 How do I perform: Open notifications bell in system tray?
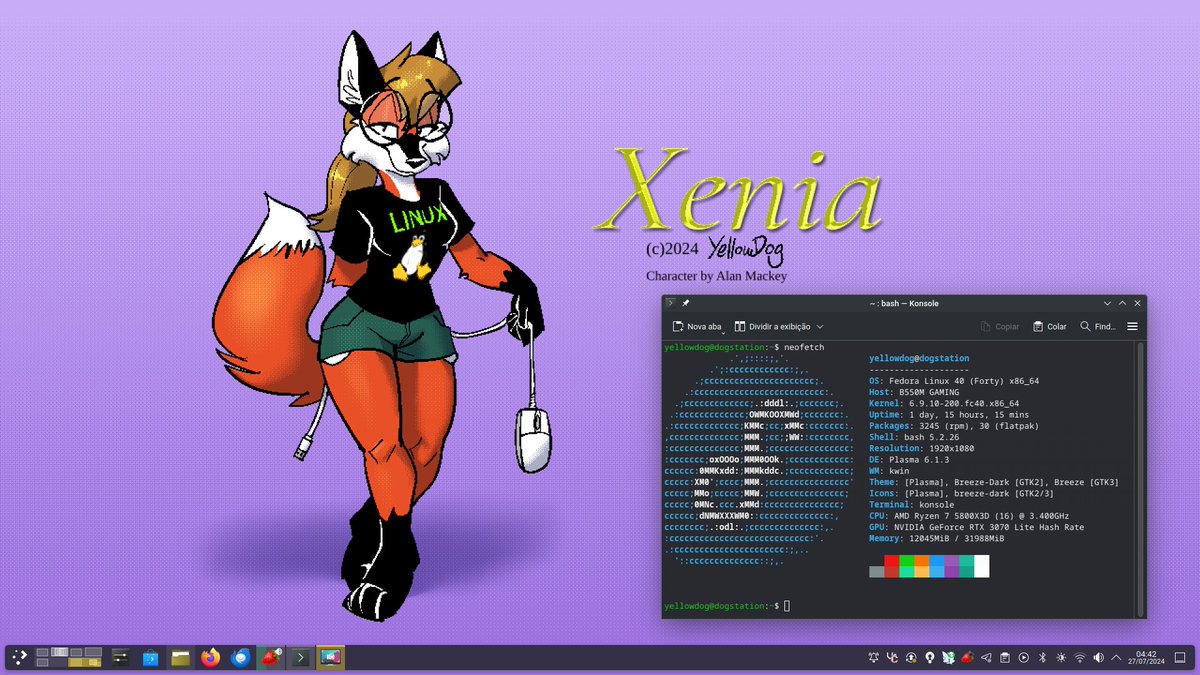coord(874,657)
